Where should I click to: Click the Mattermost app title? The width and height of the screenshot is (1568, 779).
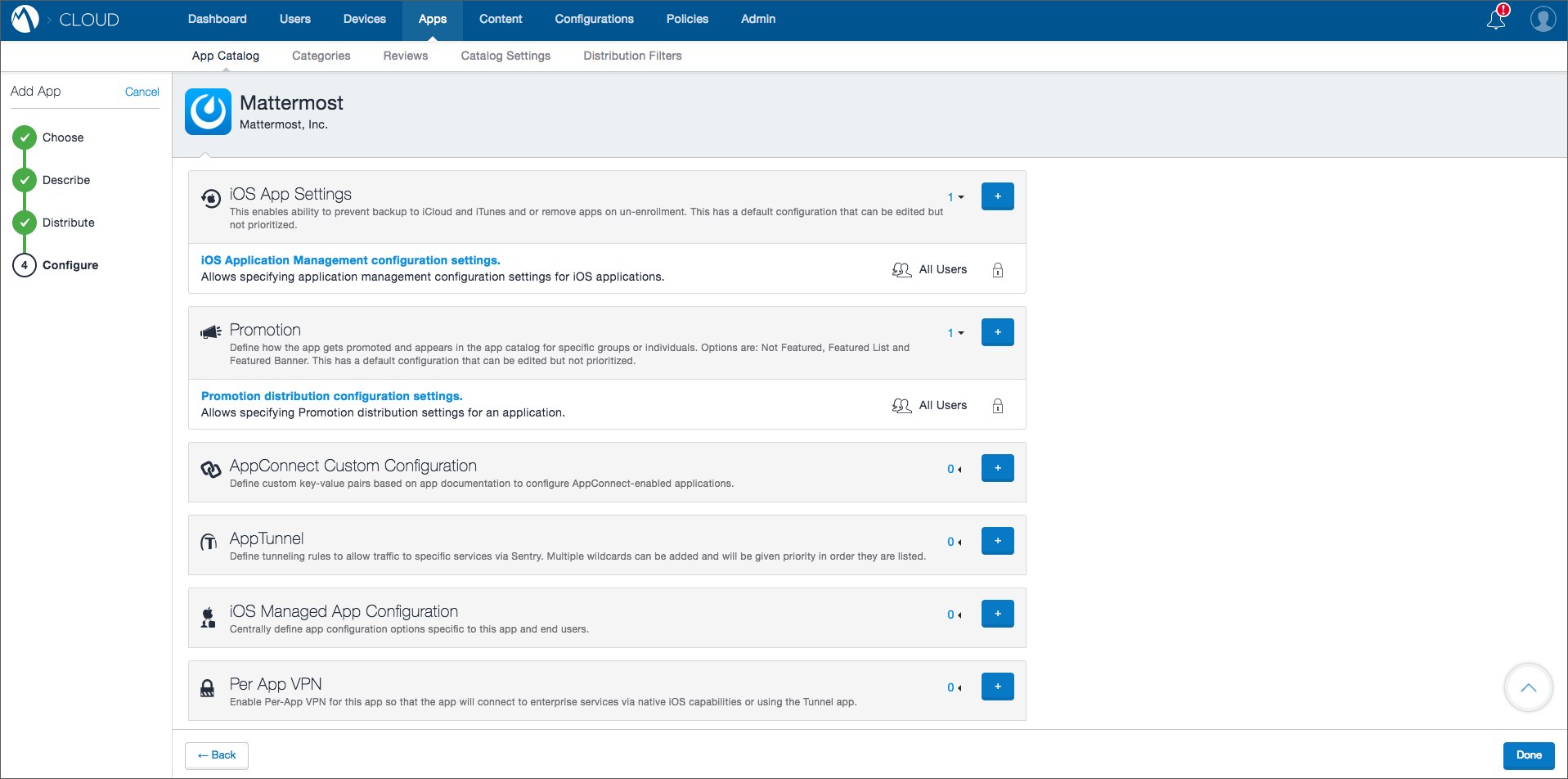point(291,103)
